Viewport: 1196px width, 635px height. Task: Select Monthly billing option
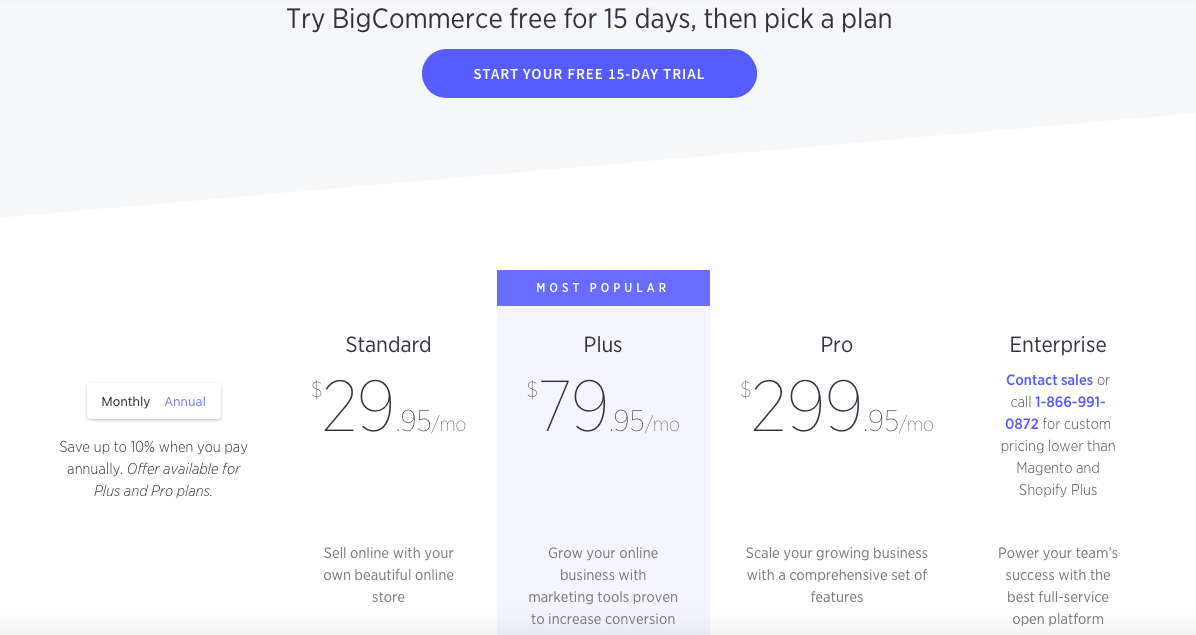coord(125,402)
